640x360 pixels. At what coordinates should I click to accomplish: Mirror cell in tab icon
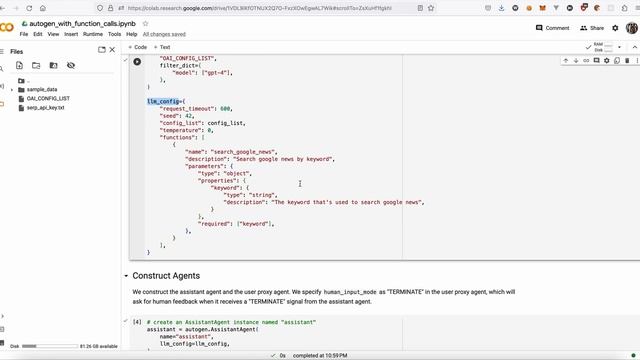[617, 60]
